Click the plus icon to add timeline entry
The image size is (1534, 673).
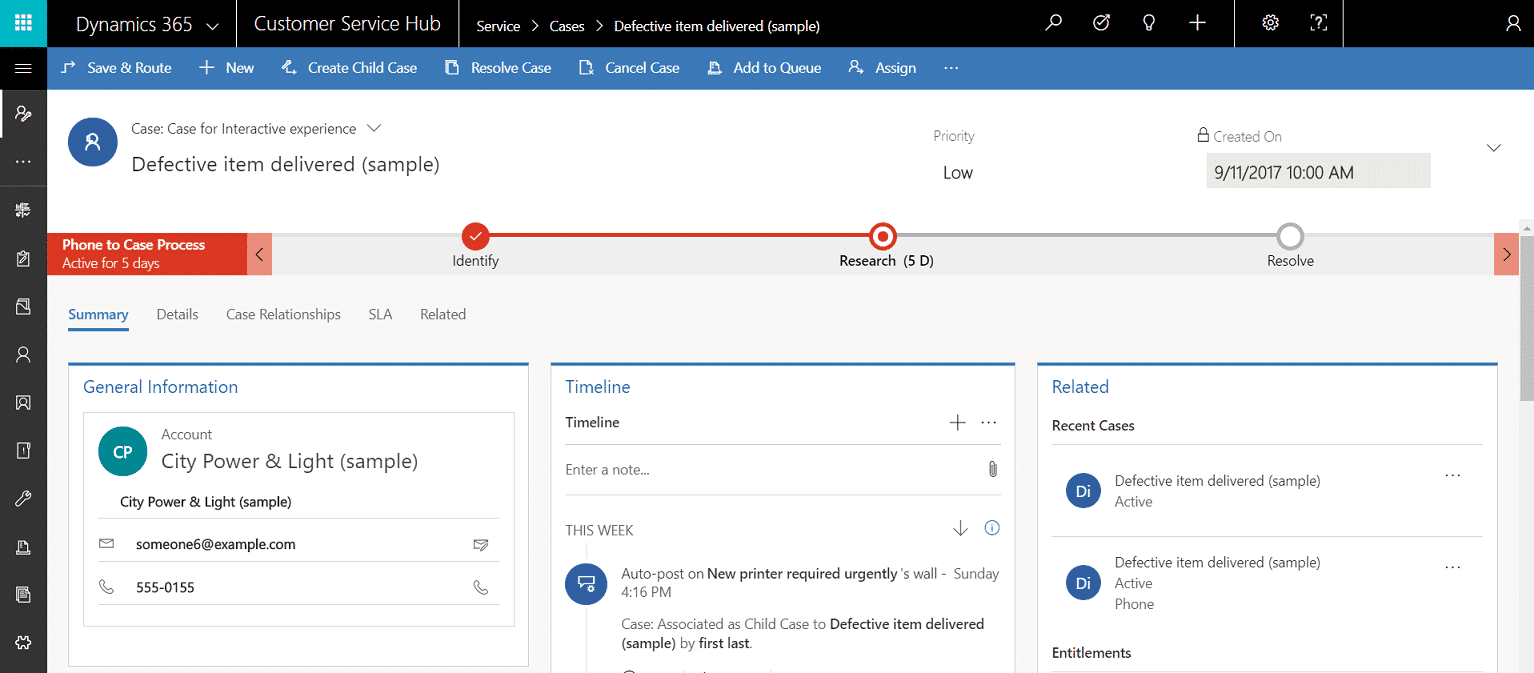(x=957, y=423)
